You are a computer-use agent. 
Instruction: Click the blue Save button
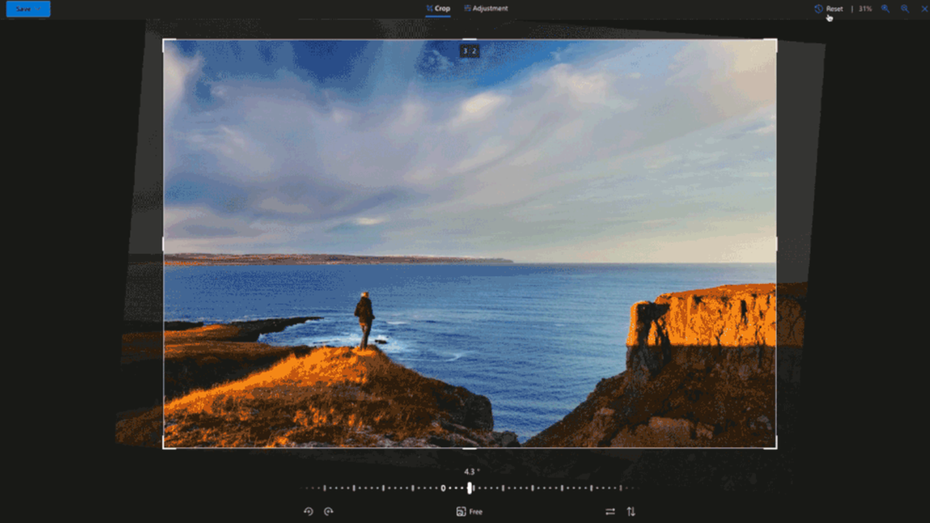click(x=28, y=9)
